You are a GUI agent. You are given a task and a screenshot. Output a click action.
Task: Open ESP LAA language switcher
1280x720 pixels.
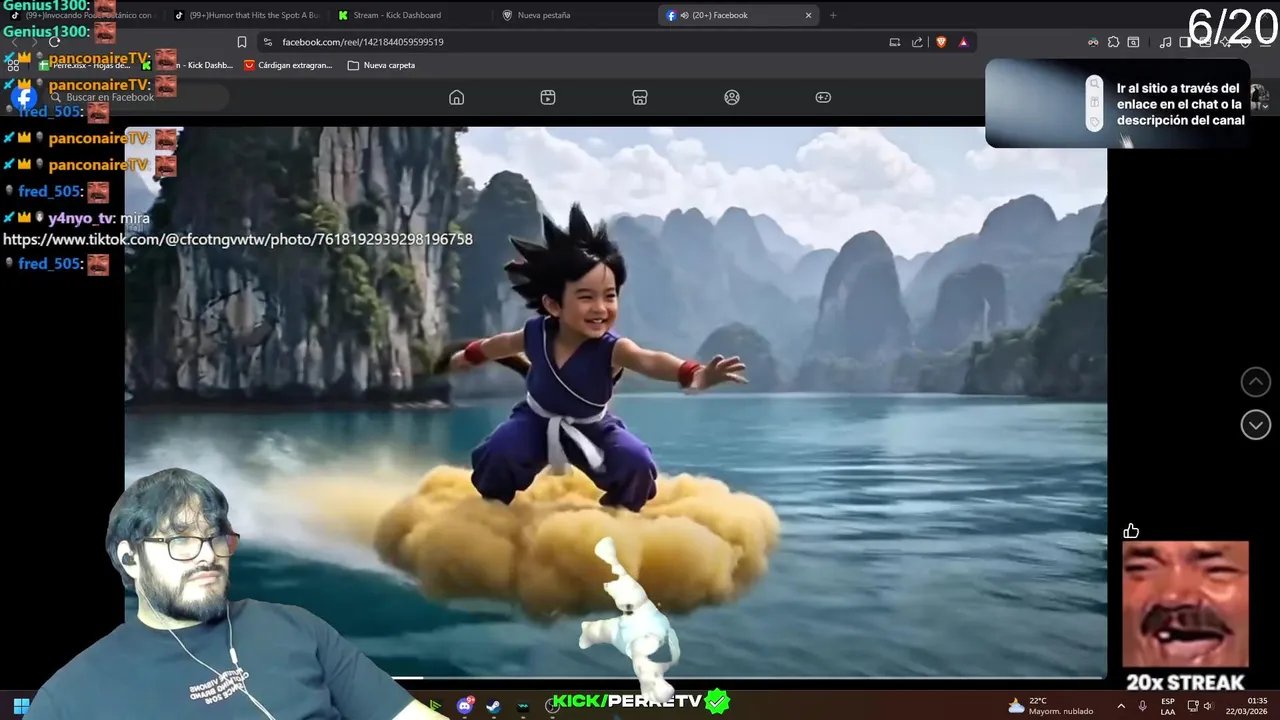click(1168, 706)
